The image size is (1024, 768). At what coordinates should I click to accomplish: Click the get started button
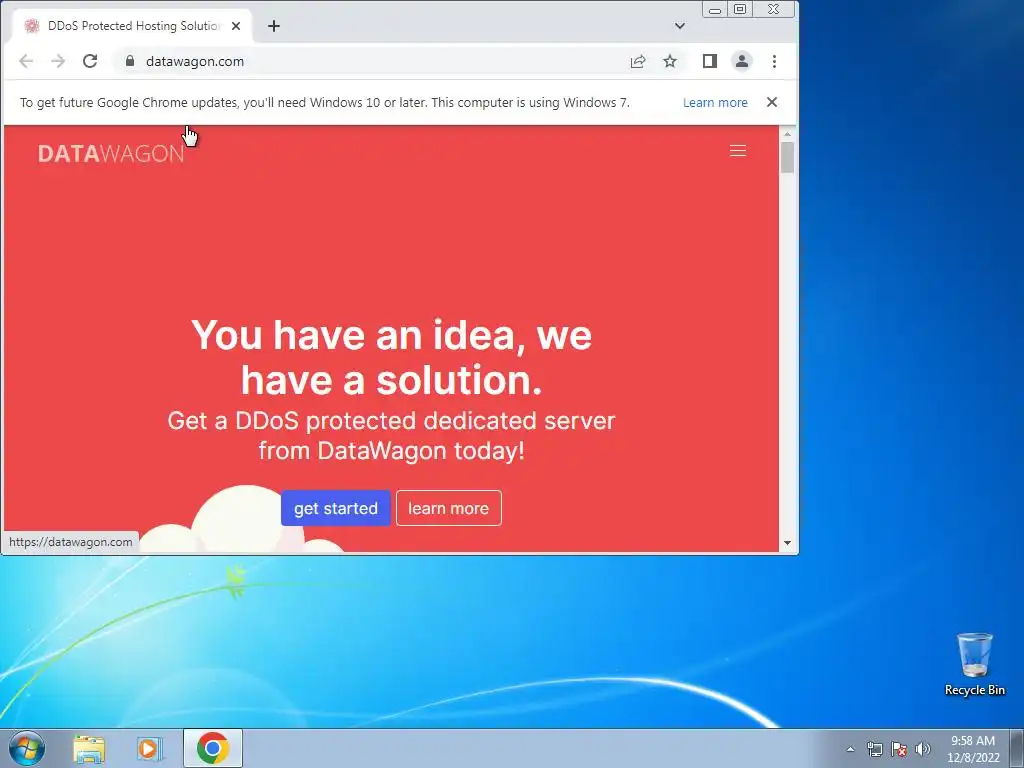click(336, 508)
